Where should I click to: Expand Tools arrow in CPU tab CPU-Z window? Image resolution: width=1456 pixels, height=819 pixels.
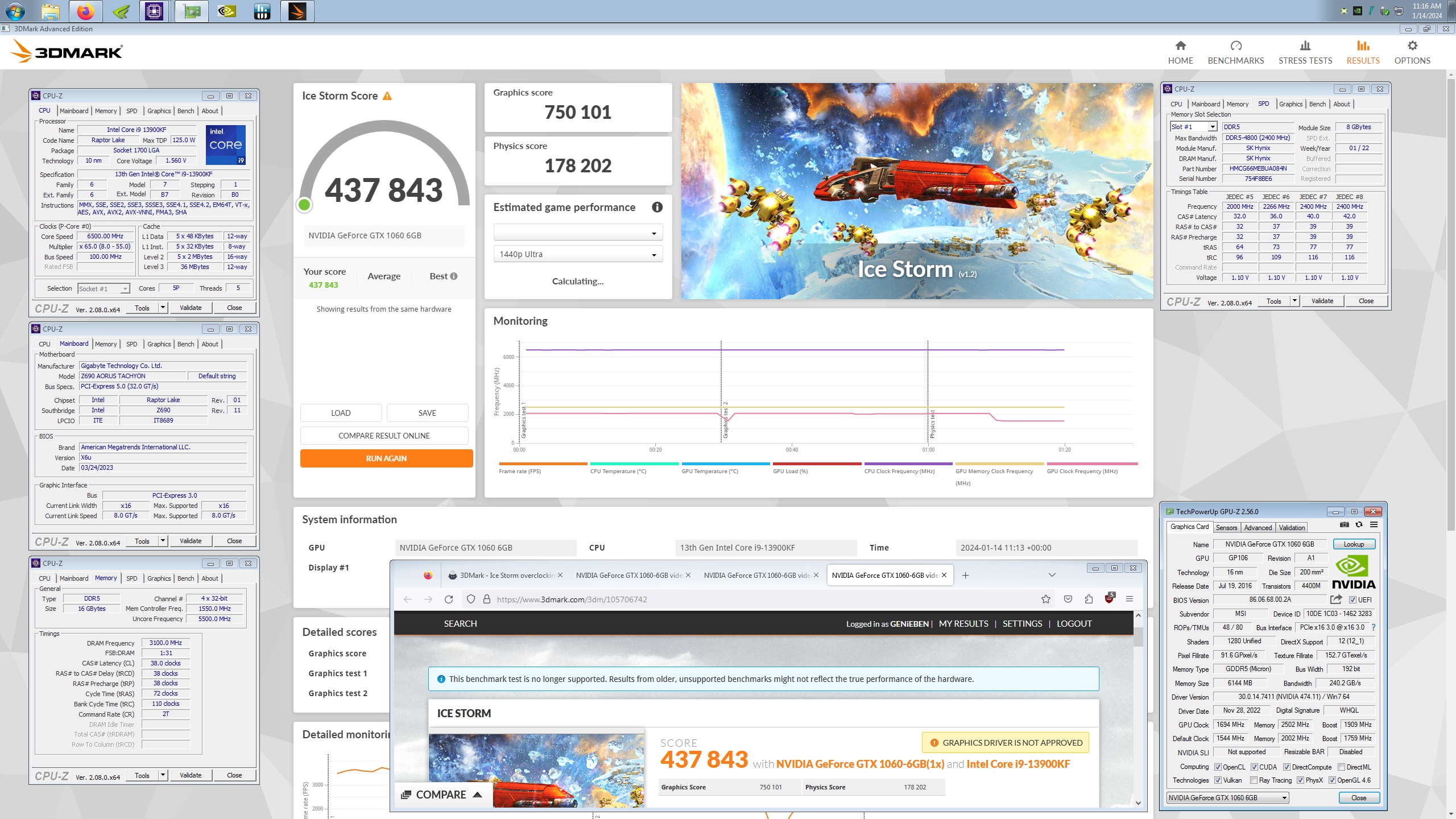[163, 308]
